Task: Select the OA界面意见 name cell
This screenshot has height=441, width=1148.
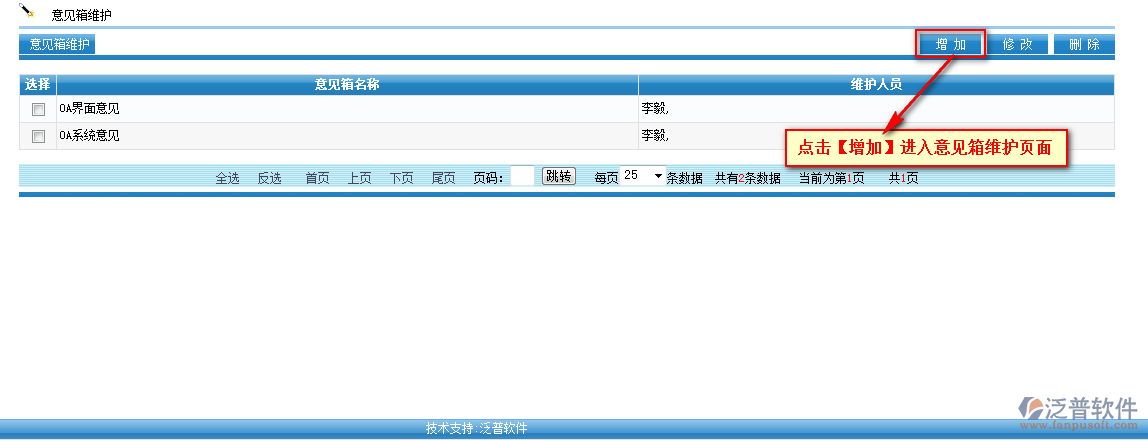Action: point(347,109)
